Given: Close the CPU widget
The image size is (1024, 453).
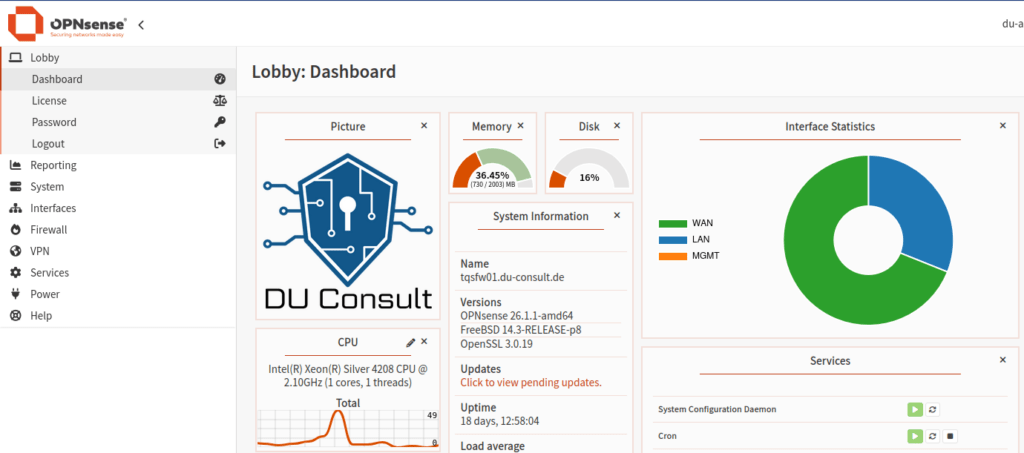Looking at the screenshot, I should coord(424,341).
